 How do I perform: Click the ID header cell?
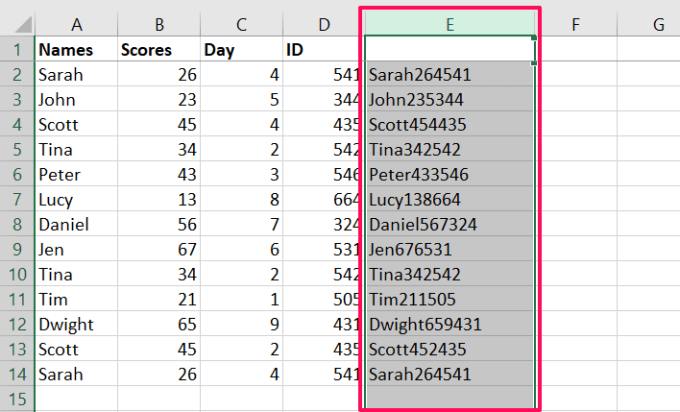click(x=323, y=49)
